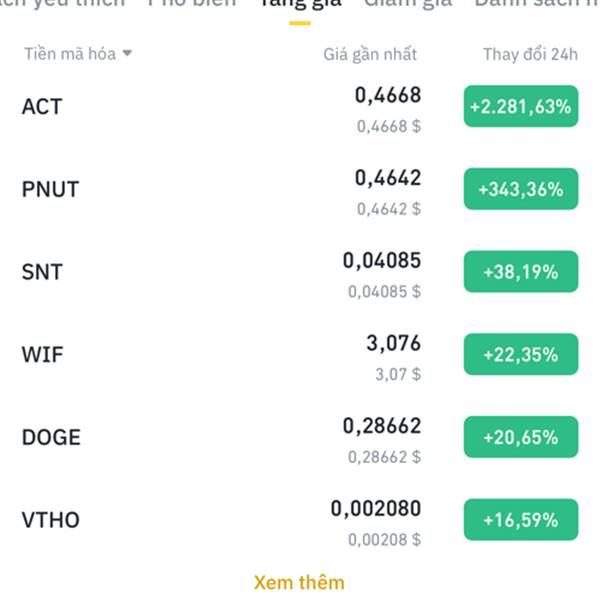
Task: Switch to the Tăng giá tab
Action: pyautogui.click(x=299, y=4)
